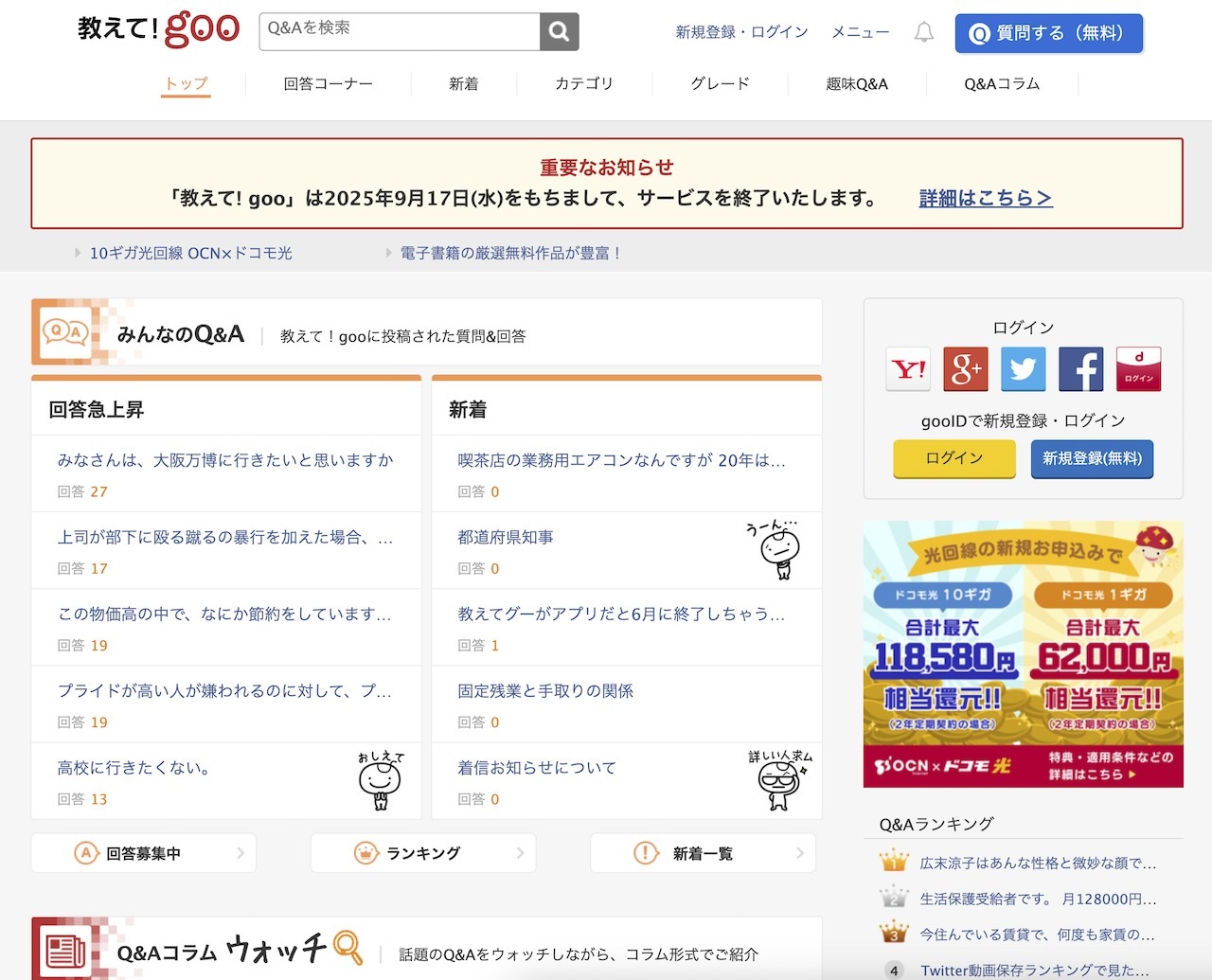
Task: Click the rank 4 badge icon
Action: point(894,971)
